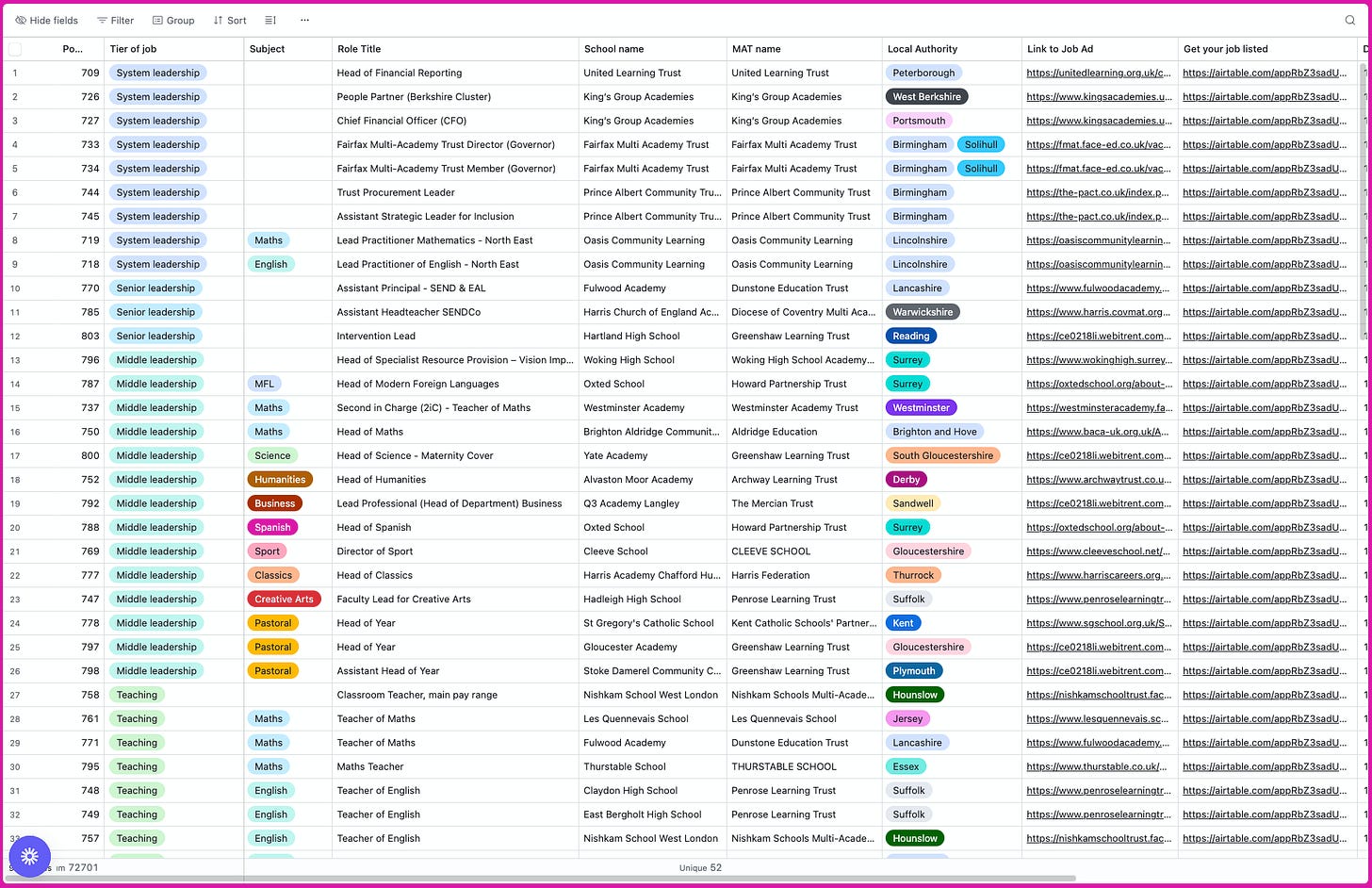1372x888 pixels.
Task: Tick the select-all checkbox in header
Action: tap(14, 49)
